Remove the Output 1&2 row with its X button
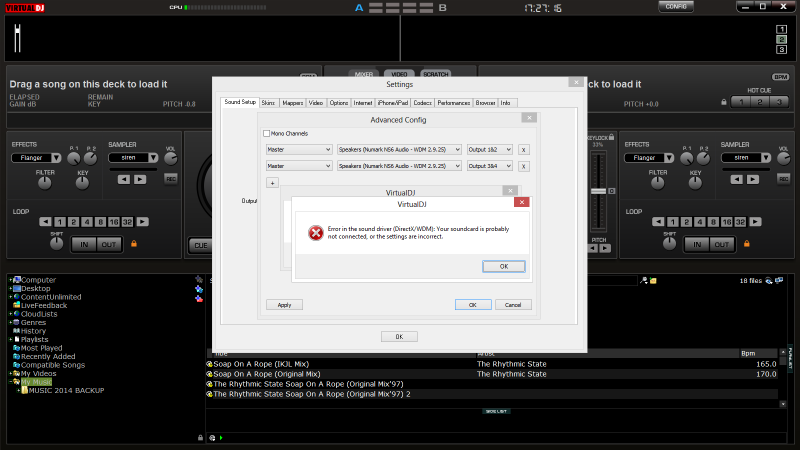Screen dimensions: 800x450 pyautogui.click(x=523, y=149)
